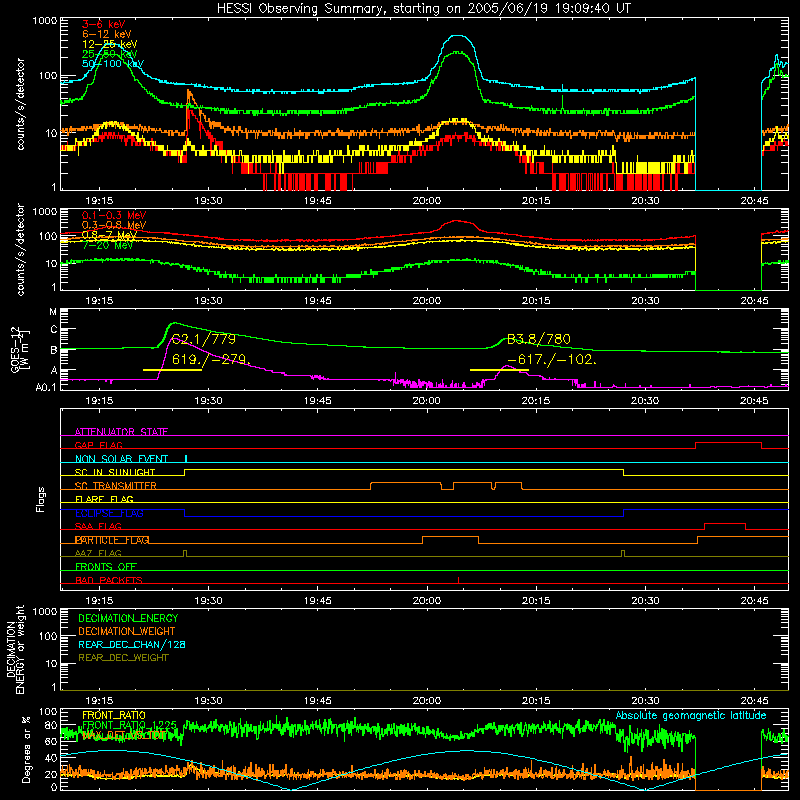Image resolution: width=800 pixels, height=800 pixels.
Task: Click the red bad packets tick marker
Action: 458,580
